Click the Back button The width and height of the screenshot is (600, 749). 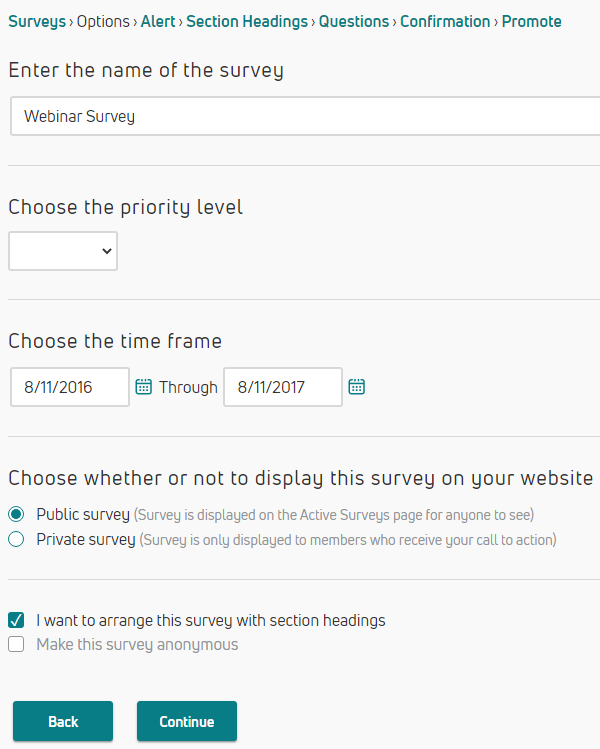click(63, 722)
